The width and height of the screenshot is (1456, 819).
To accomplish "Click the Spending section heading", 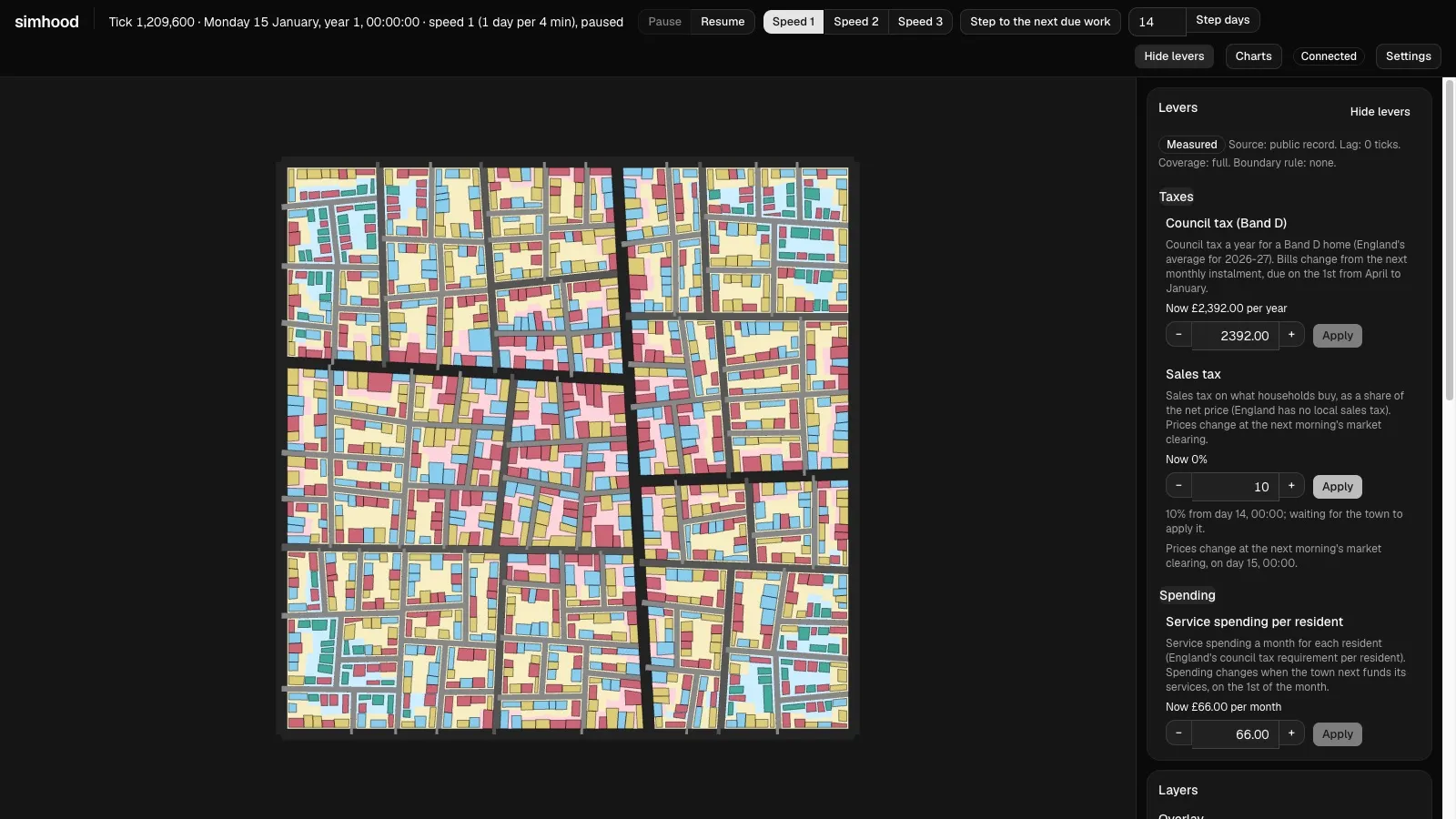I will 1187,595.
